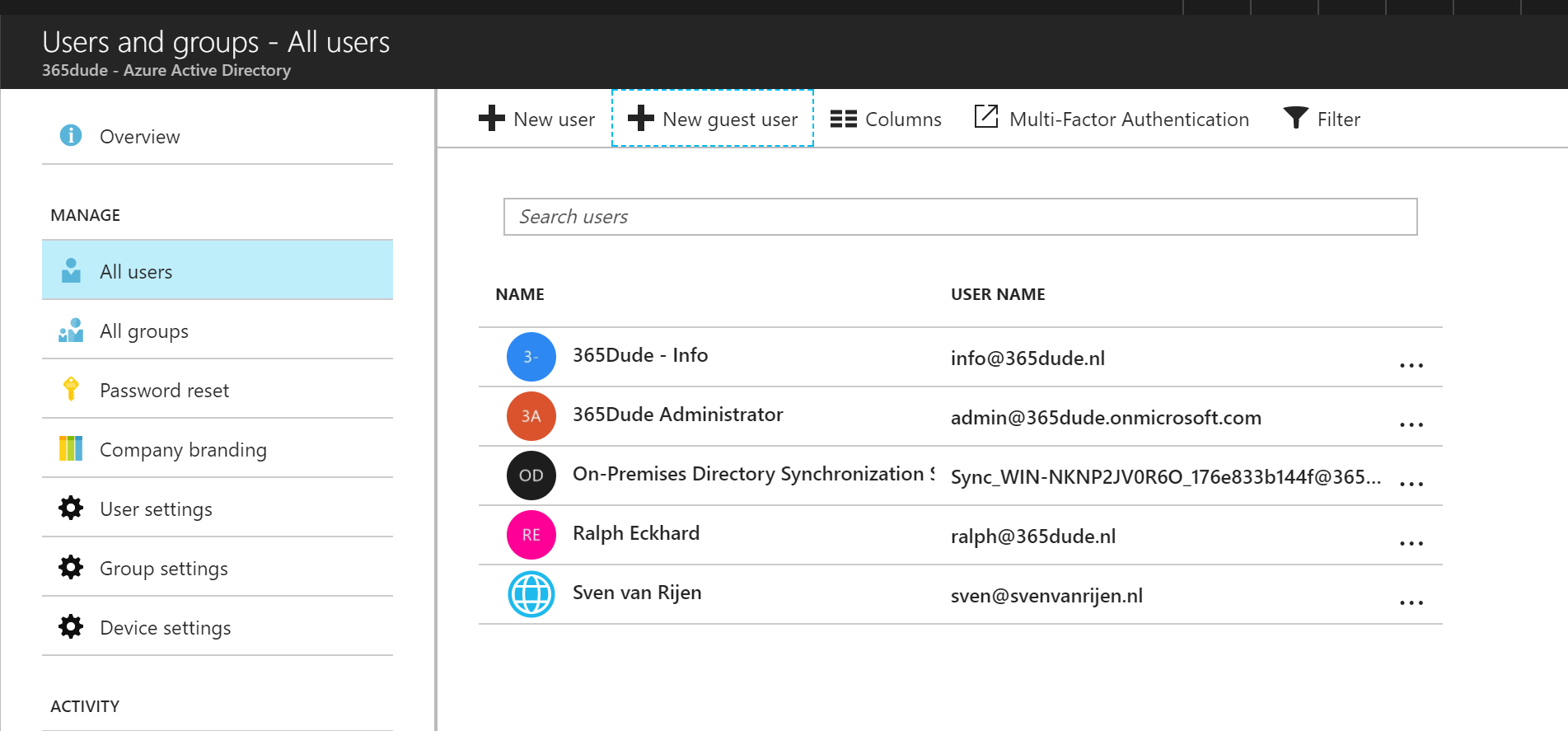Click the User settings gear icon
This screenshot has height=731, width=1568.
pos(71,508)
